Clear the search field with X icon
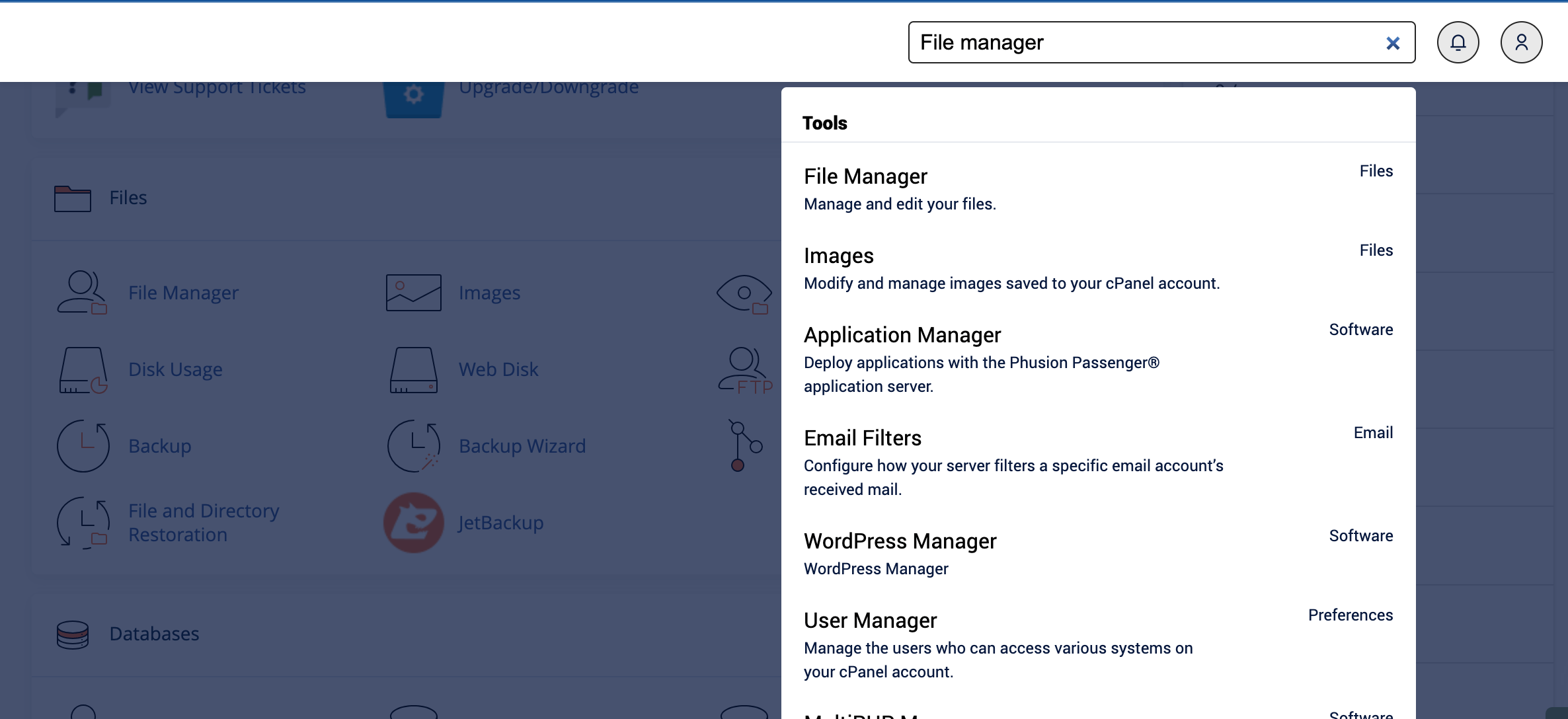The height and width of the screenshot is (719, 1568). click(x=1393, y=43)
